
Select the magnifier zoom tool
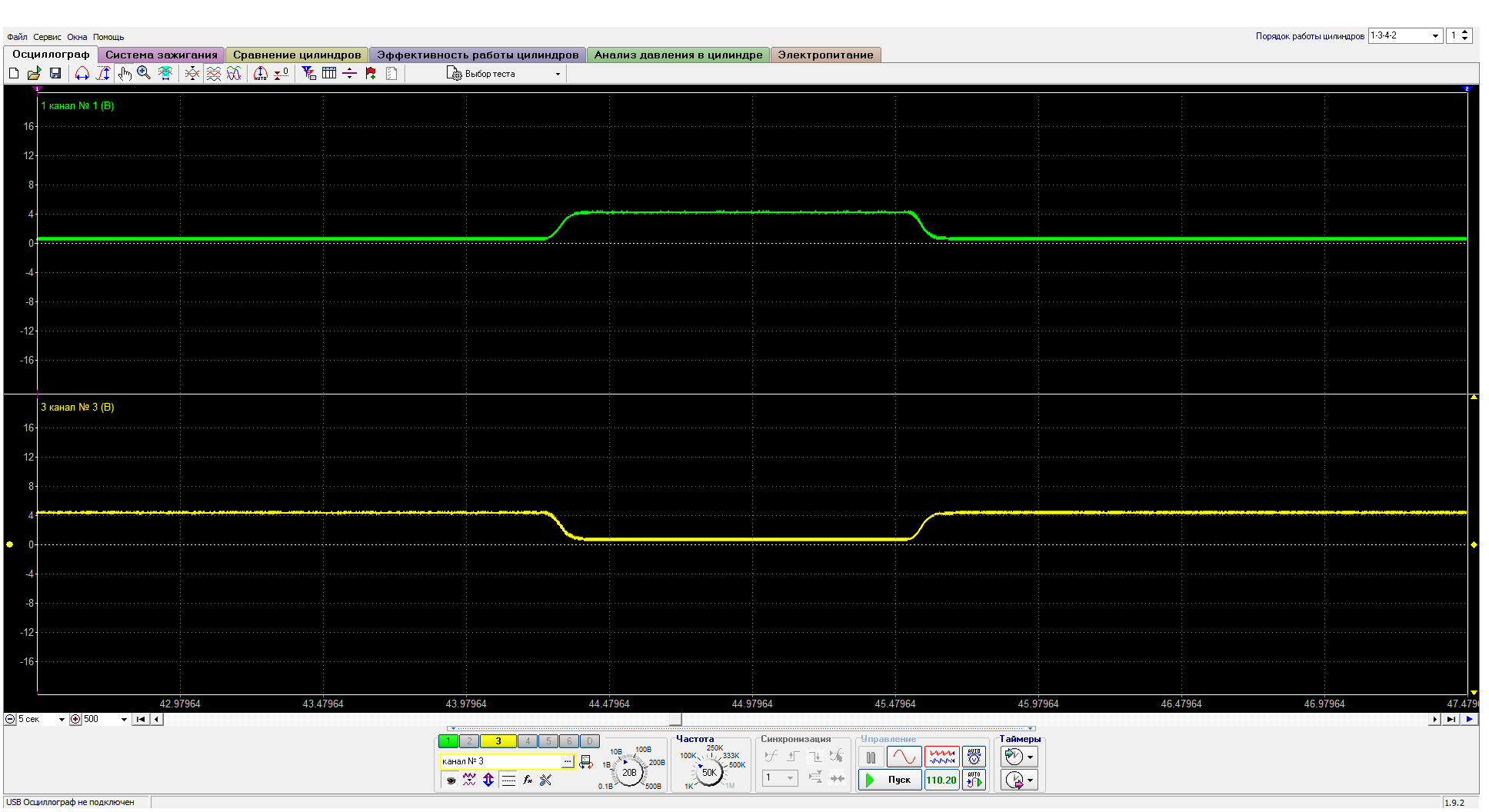coord(144,73)
